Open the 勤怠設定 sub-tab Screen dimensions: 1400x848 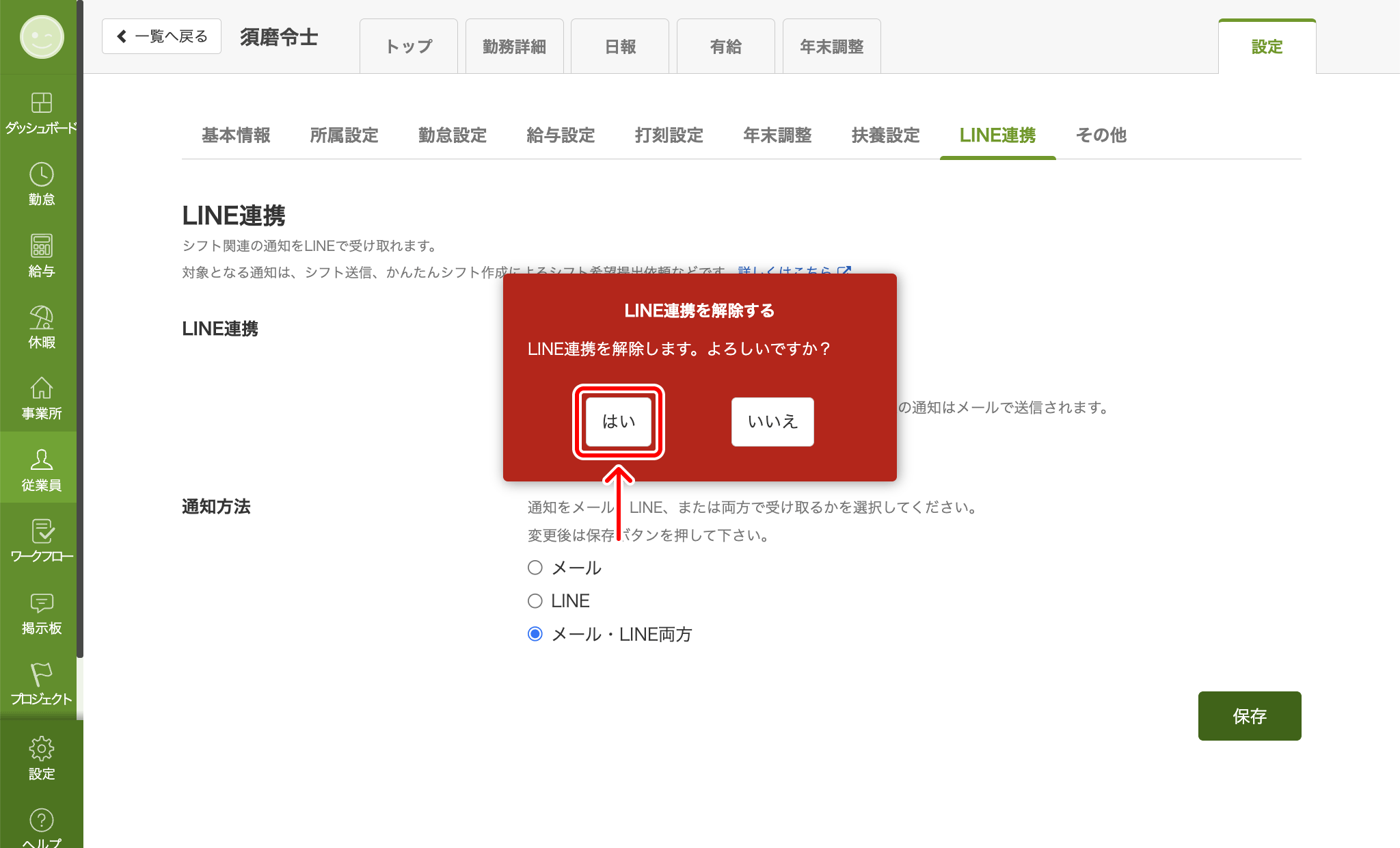tap(453, 135)
